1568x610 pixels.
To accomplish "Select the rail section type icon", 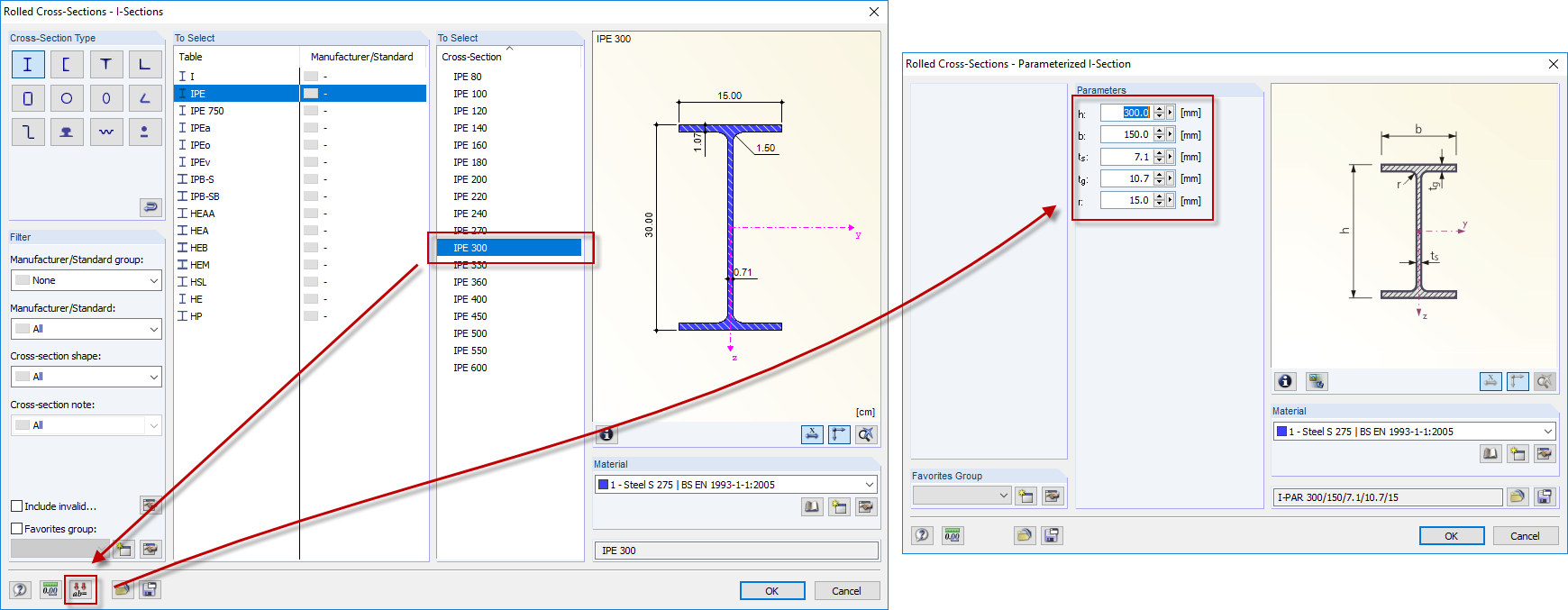I will coord(67,132).
